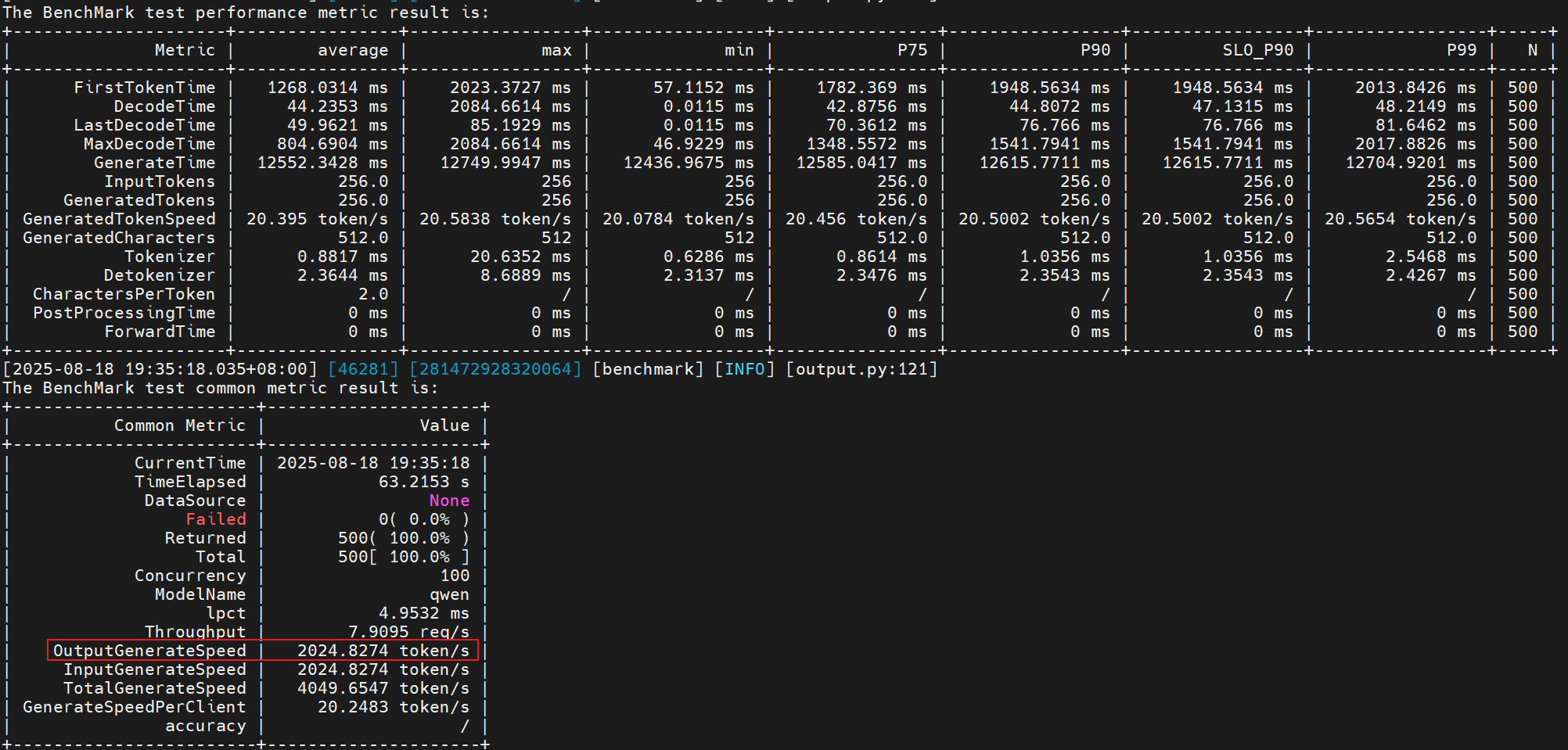1568x750 pixels.
Task: Click the TimeElapsed value 63.2153 s
Action: pos(424,482)
